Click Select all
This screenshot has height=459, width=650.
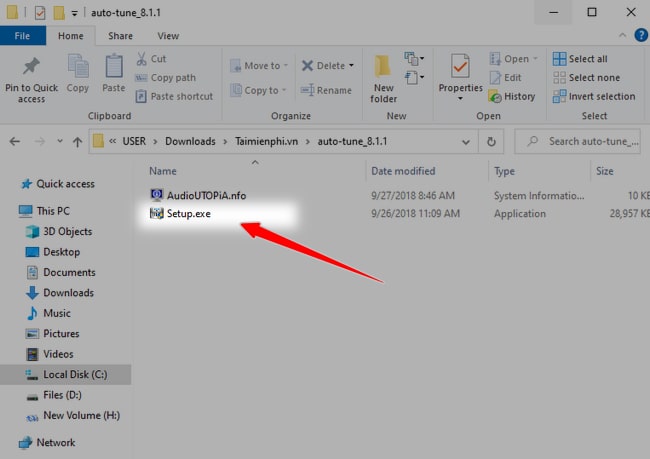point(580,59)
